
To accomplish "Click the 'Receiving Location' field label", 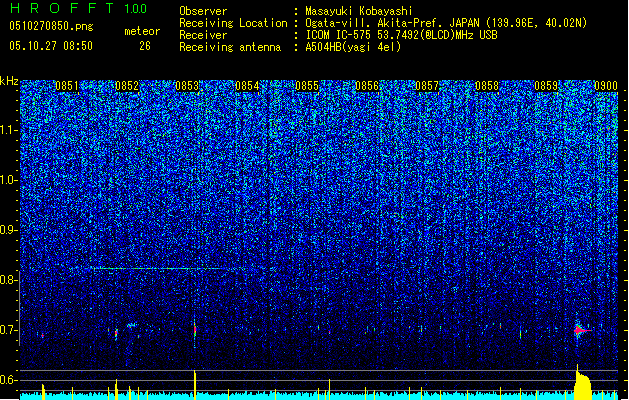I will [x=233, y=23].
